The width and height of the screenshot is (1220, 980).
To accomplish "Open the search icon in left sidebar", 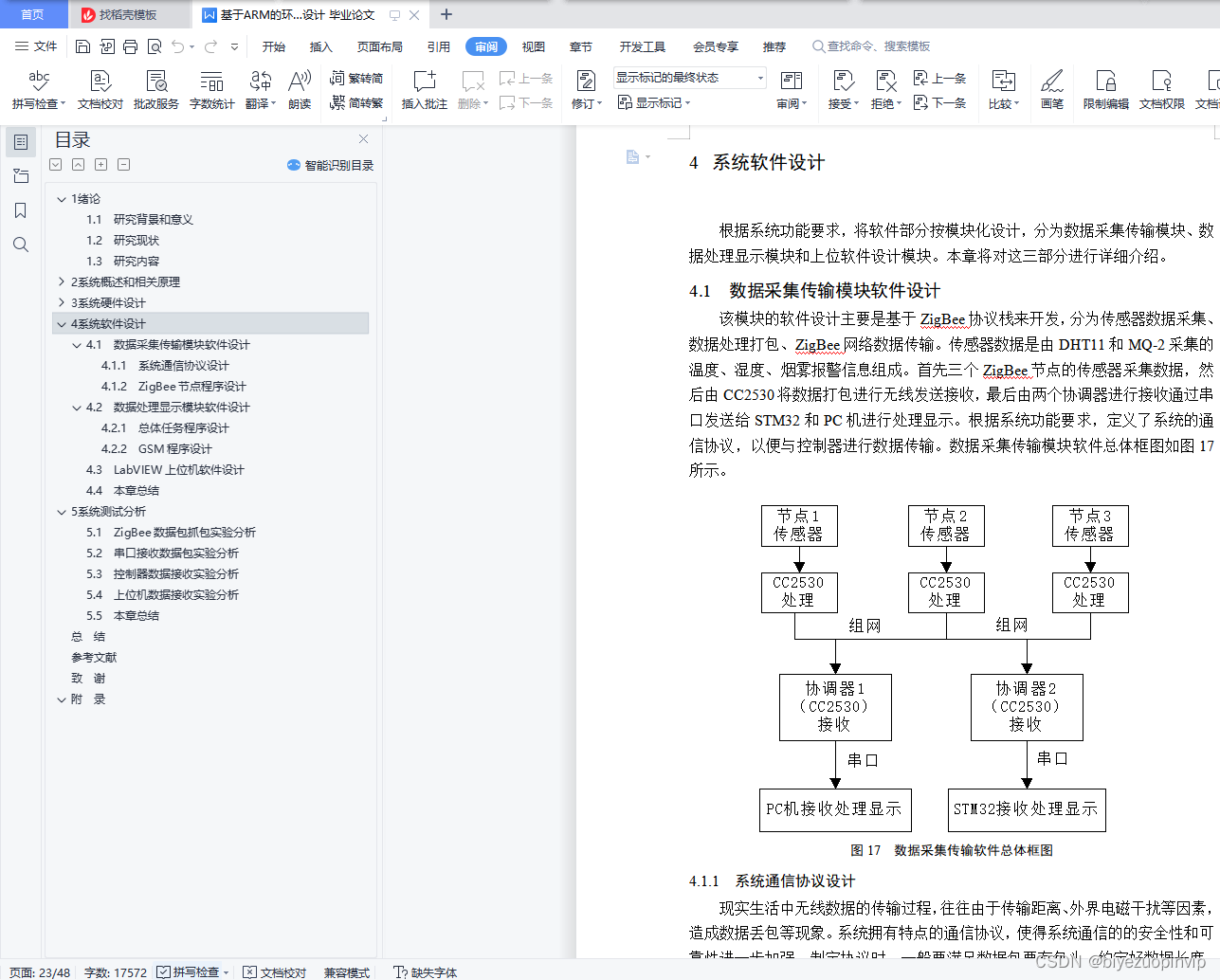I will point(21,245).
